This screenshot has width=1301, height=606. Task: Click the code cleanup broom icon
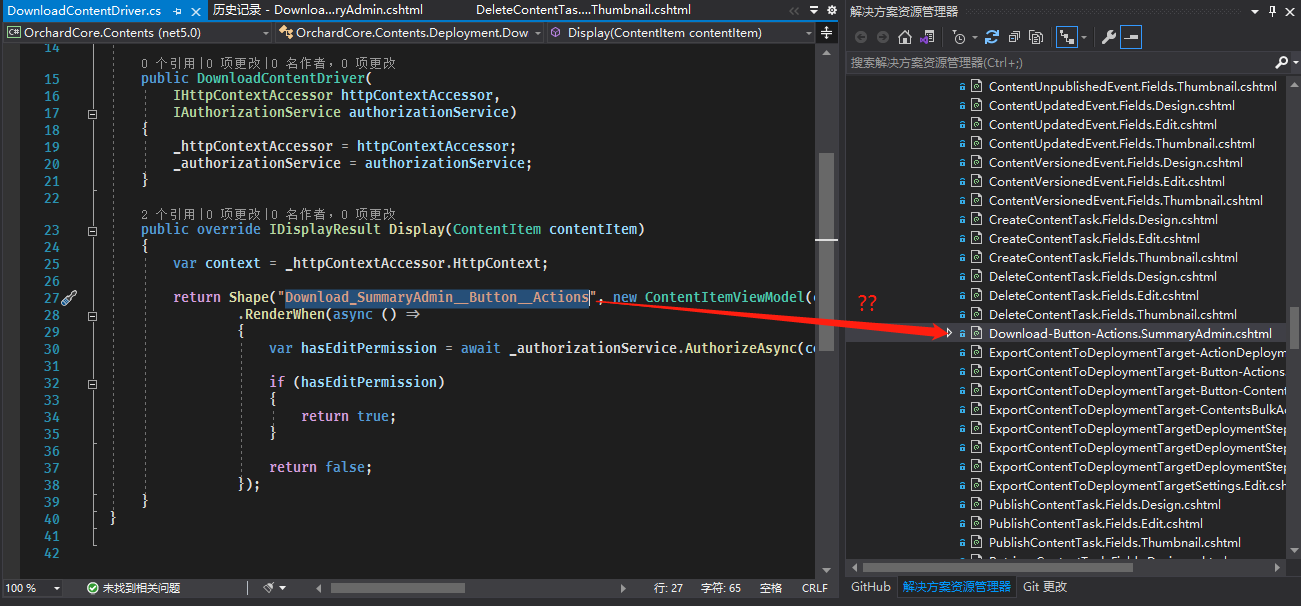point(268,588)
